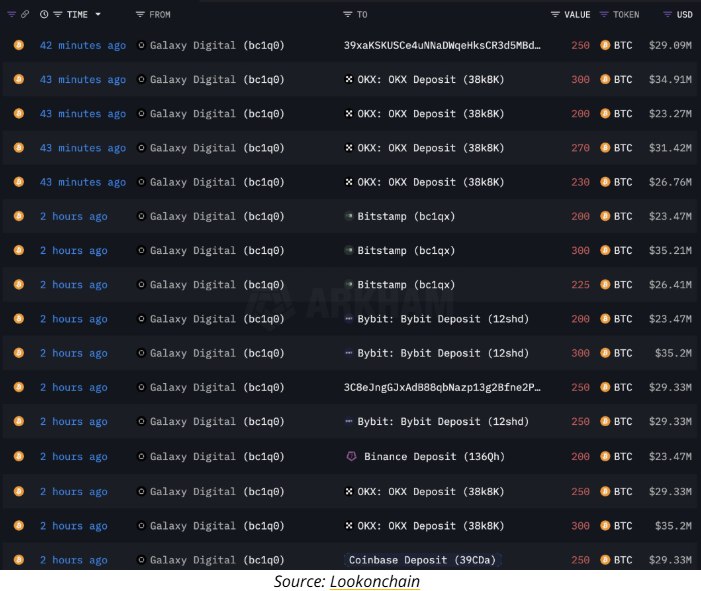The height and width of the screenshot is (591, 701).
Task: Click address 39xaKSKUSCe4uNNaDWqeHksCR3d5MBd…
Action: 442,45
